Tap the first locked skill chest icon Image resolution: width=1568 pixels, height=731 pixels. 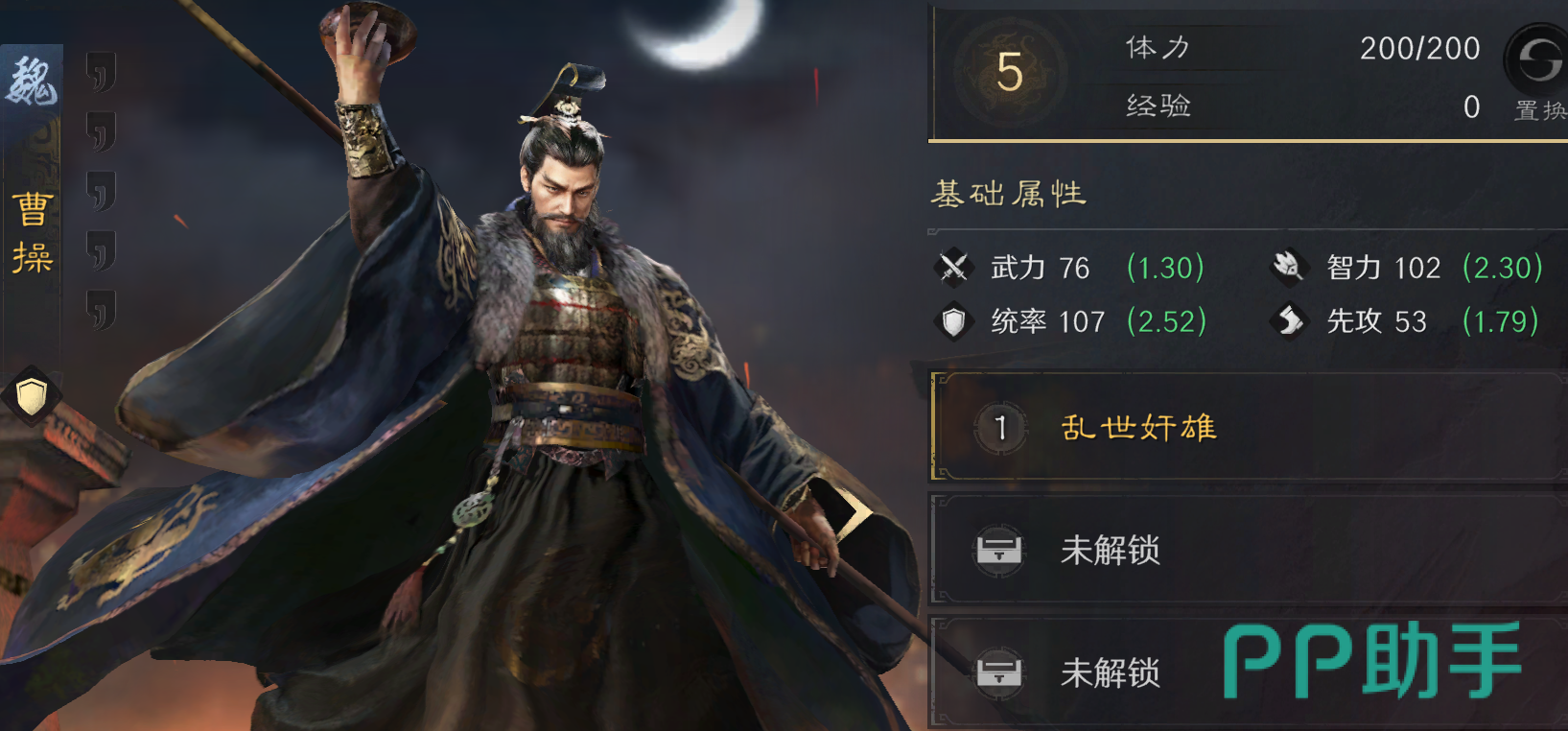click(x=998, y=551)
